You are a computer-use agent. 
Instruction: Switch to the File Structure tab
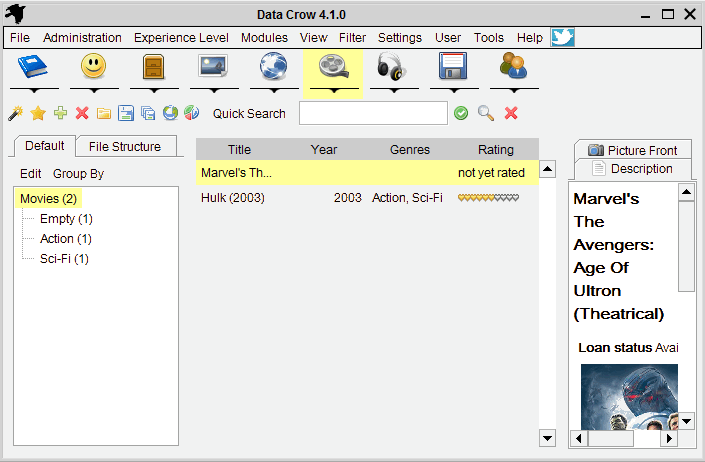[125, 147]
